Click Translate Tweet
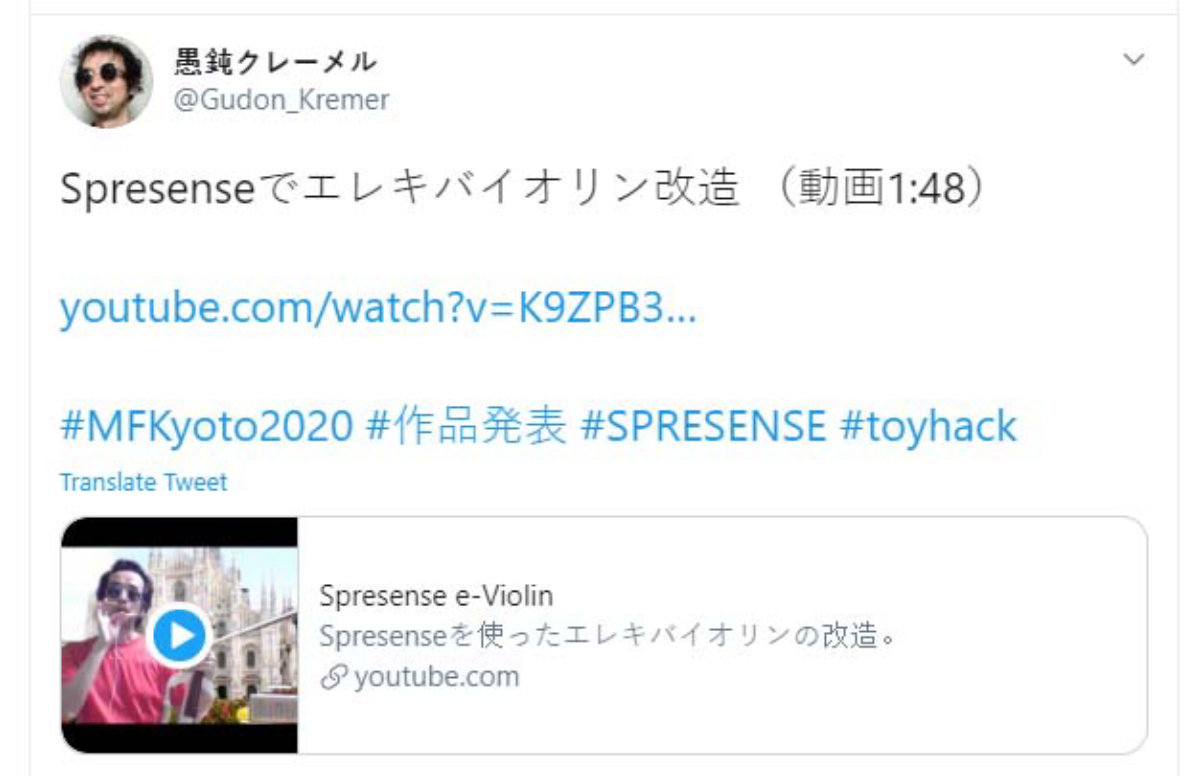The height and width of the screenshot is (776, 1200). coord(144,482)
